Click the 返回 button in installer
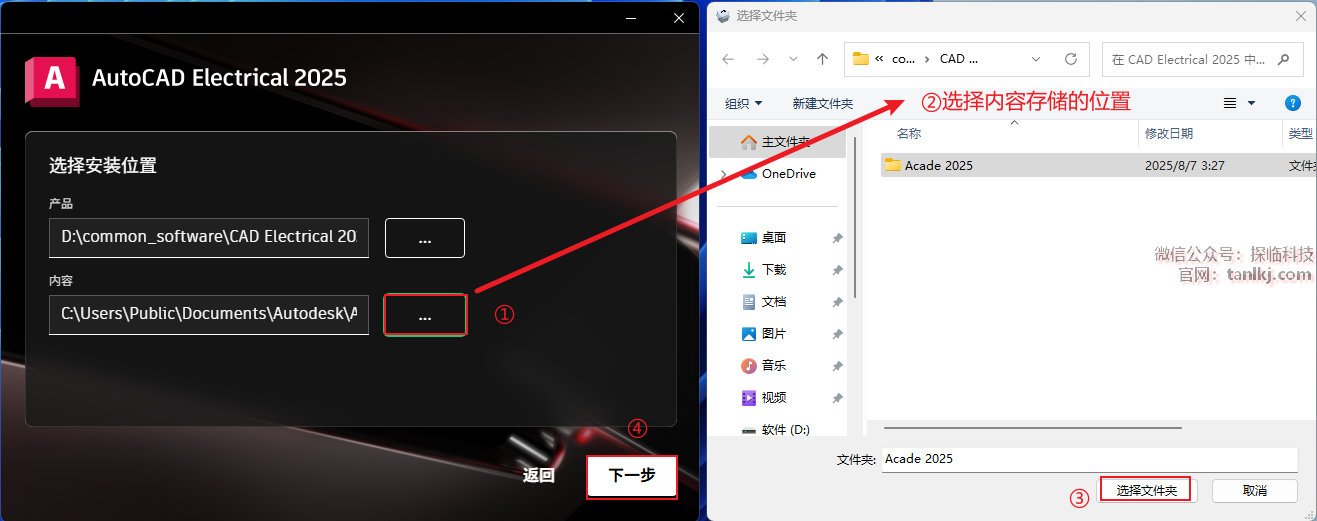The height and width of the screenshot is (521, 1317). (x=539, y=476)
